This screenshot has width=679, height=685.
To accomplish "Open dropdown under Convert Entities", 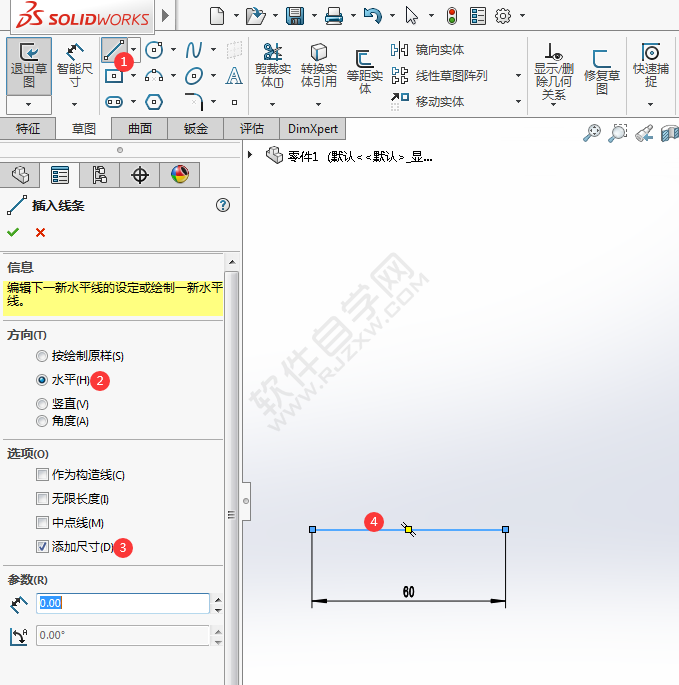I will tap(319, 104).
